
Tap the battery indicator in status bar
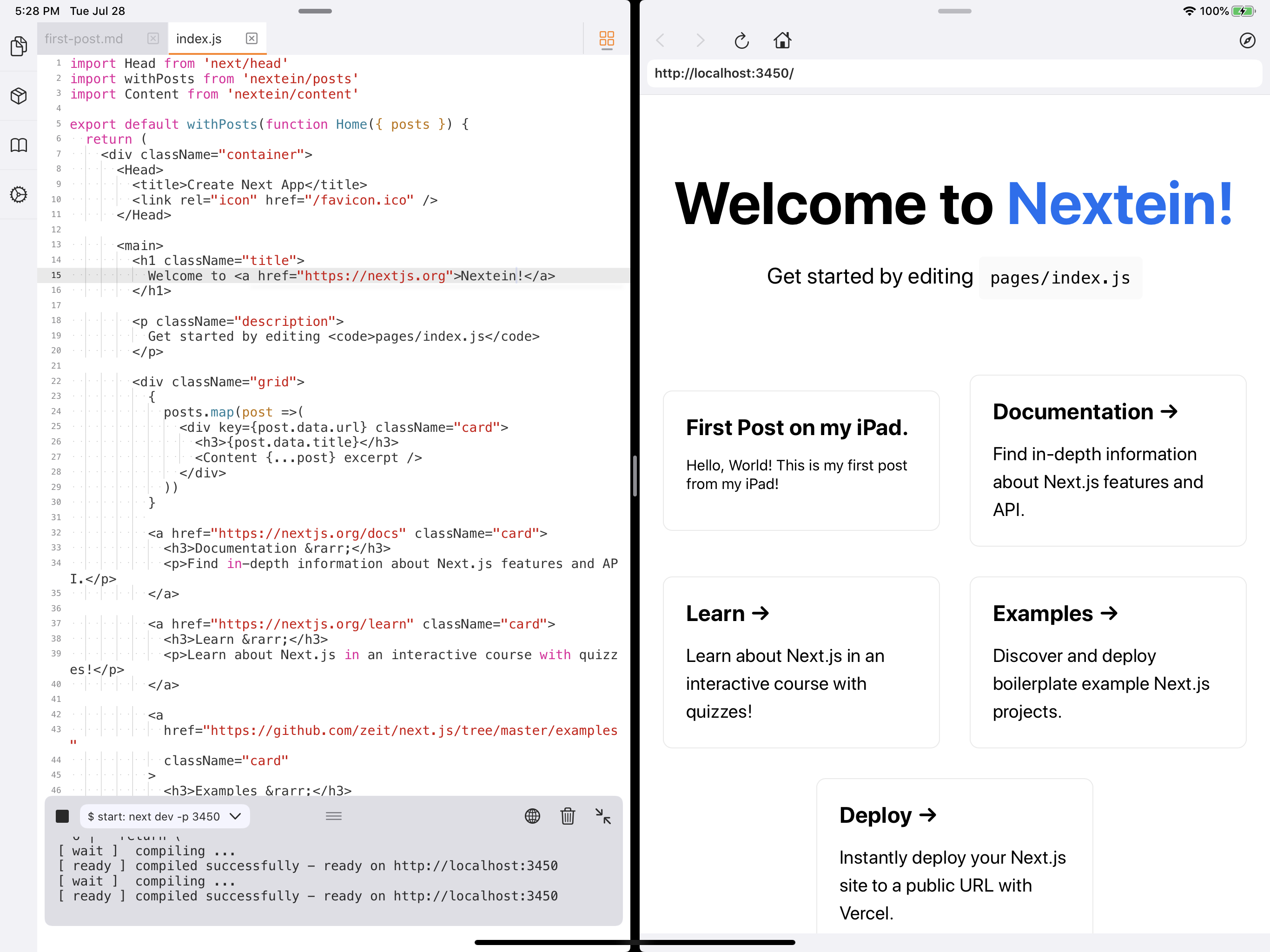1244,11
